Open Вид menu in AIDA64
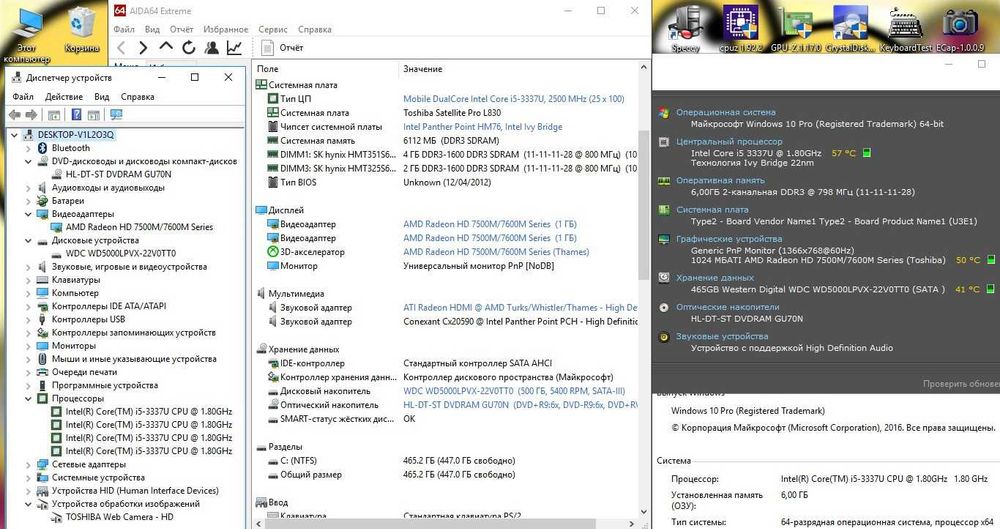This screenshot has height=529, width=1000. (152, 29)
